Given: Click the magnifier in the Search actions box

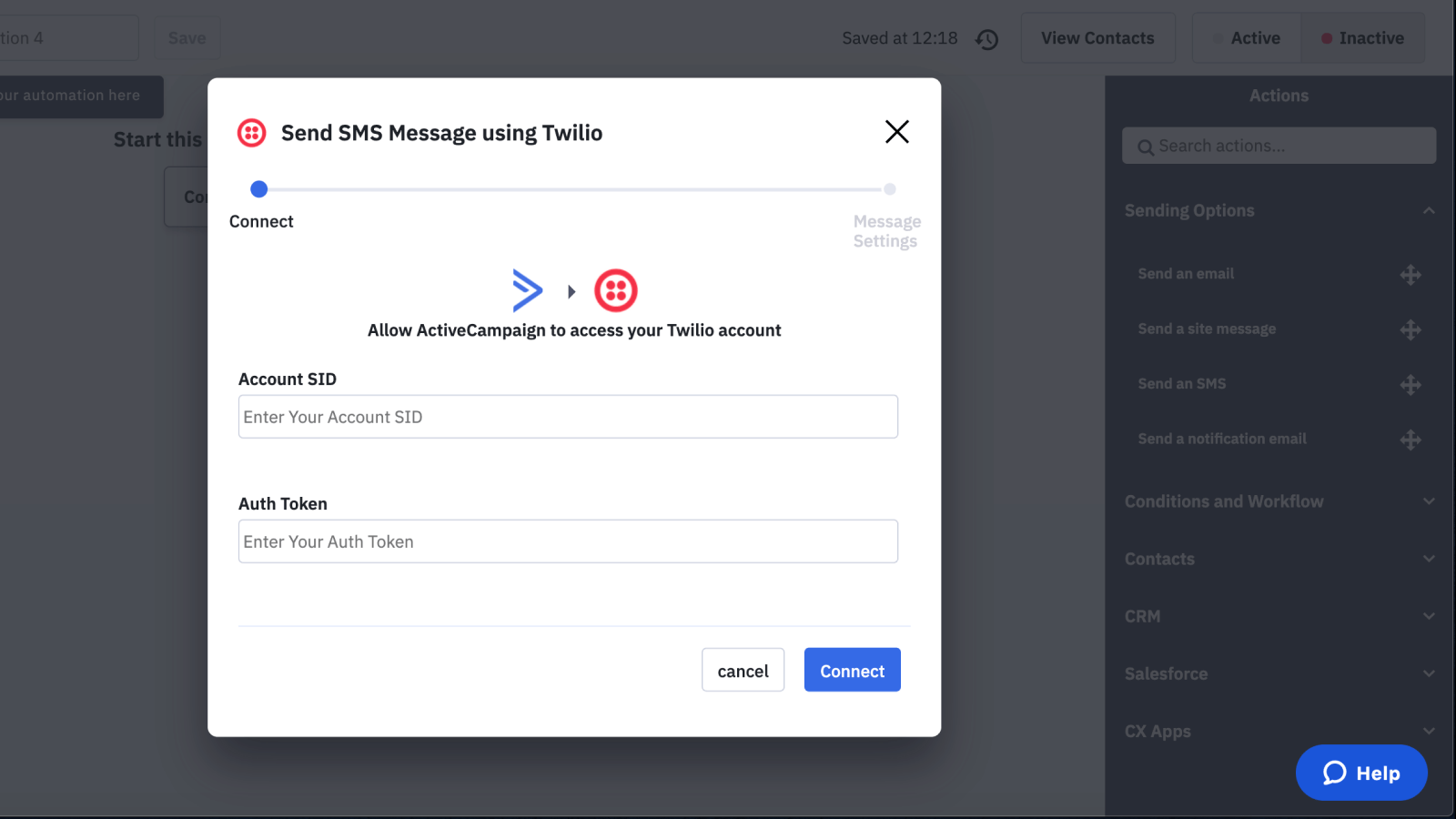Looking at the screenshot, I should (1146, 146).
